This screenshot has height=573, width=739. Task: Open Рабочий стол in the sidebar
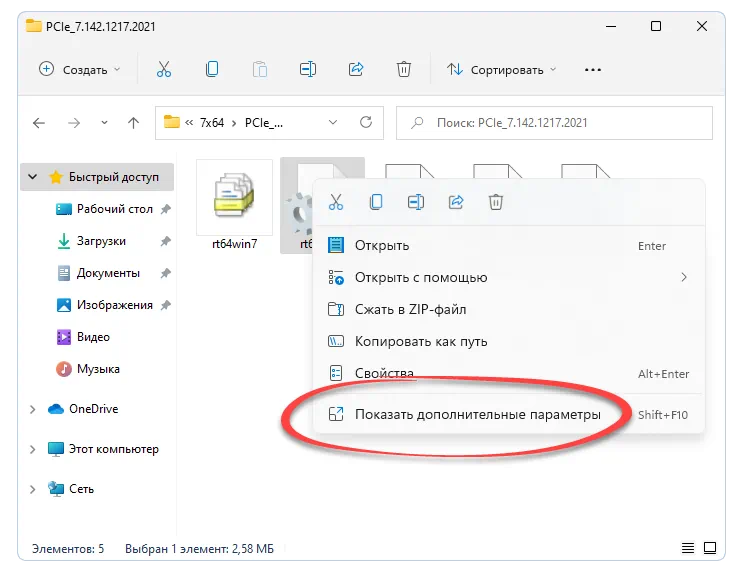pos(115,209)
